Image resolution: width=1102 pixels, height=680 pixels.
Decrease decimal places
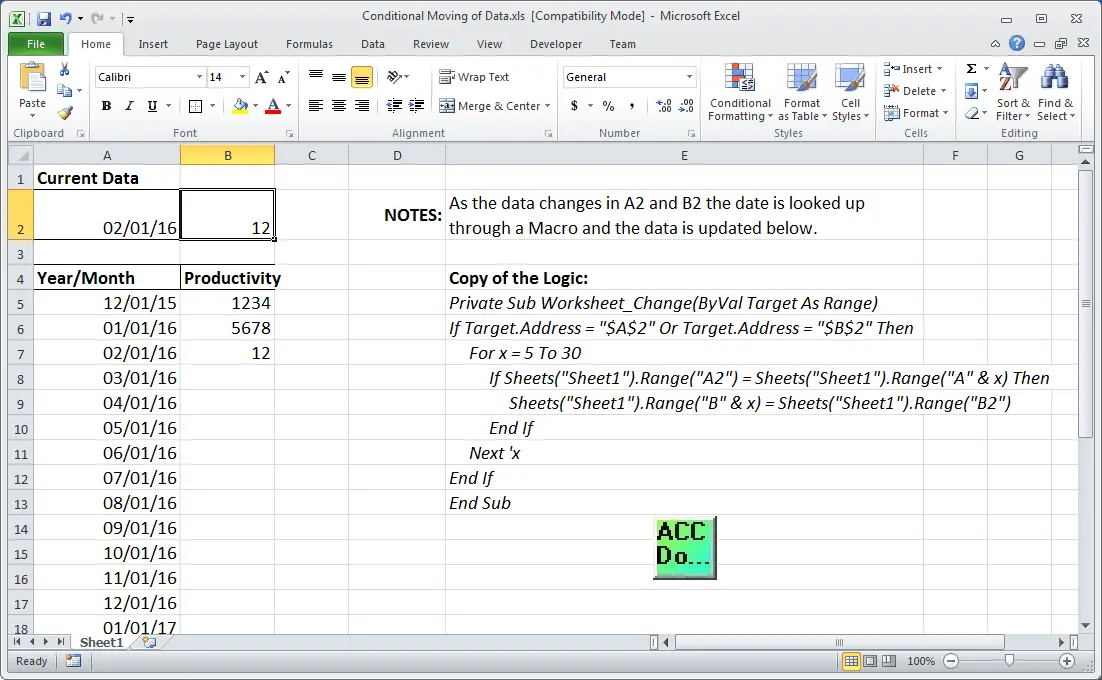point(687,106)
